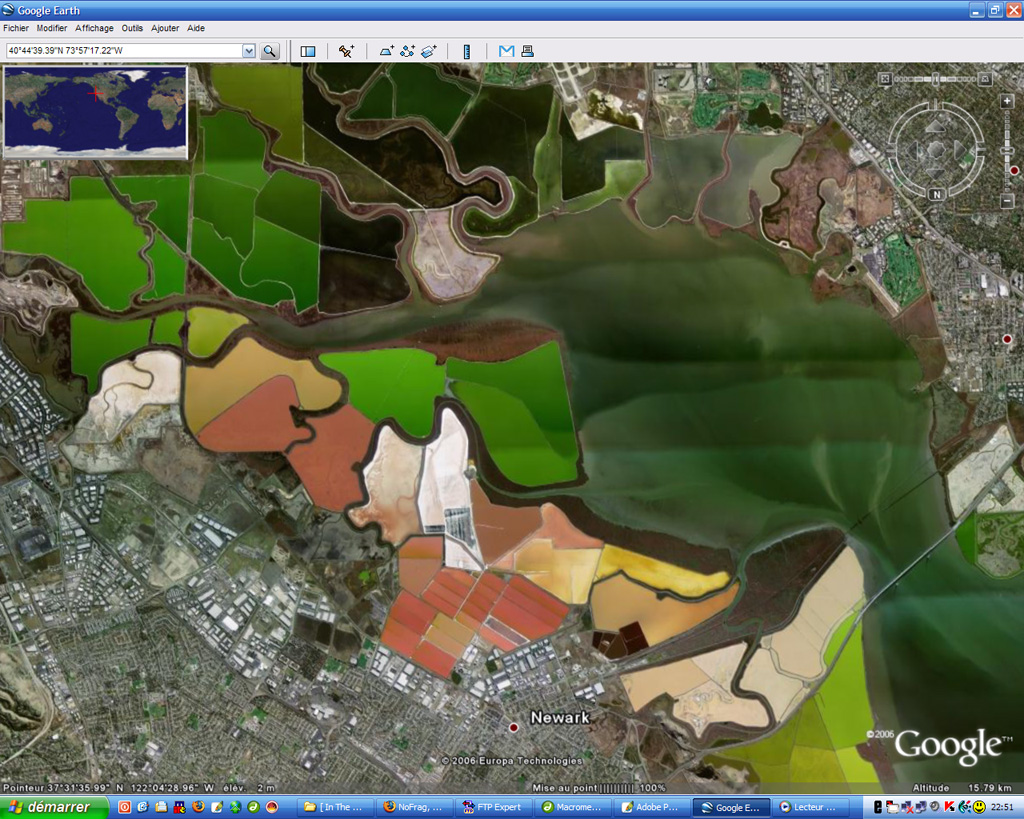Click the tilt-down button right of tilt slider
Screen dimensions: 1024x819
coord(985,79)
